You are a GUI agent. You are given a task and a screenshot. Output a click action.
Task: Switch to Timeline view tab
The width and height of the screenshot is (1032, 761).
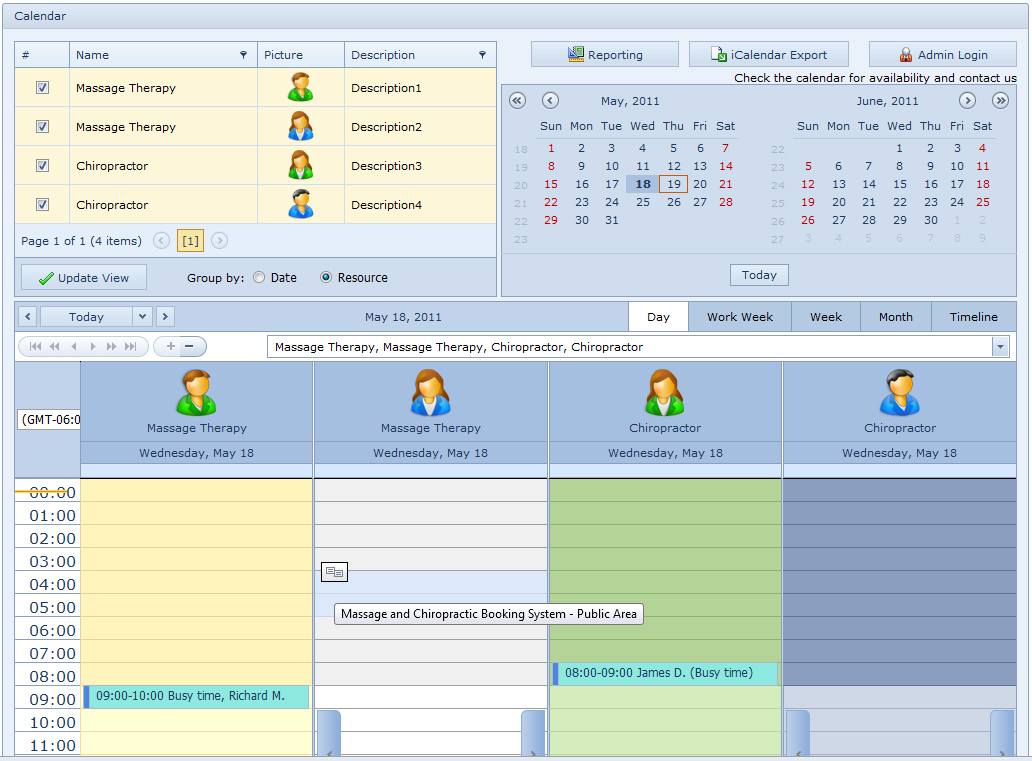click(973, 317)
